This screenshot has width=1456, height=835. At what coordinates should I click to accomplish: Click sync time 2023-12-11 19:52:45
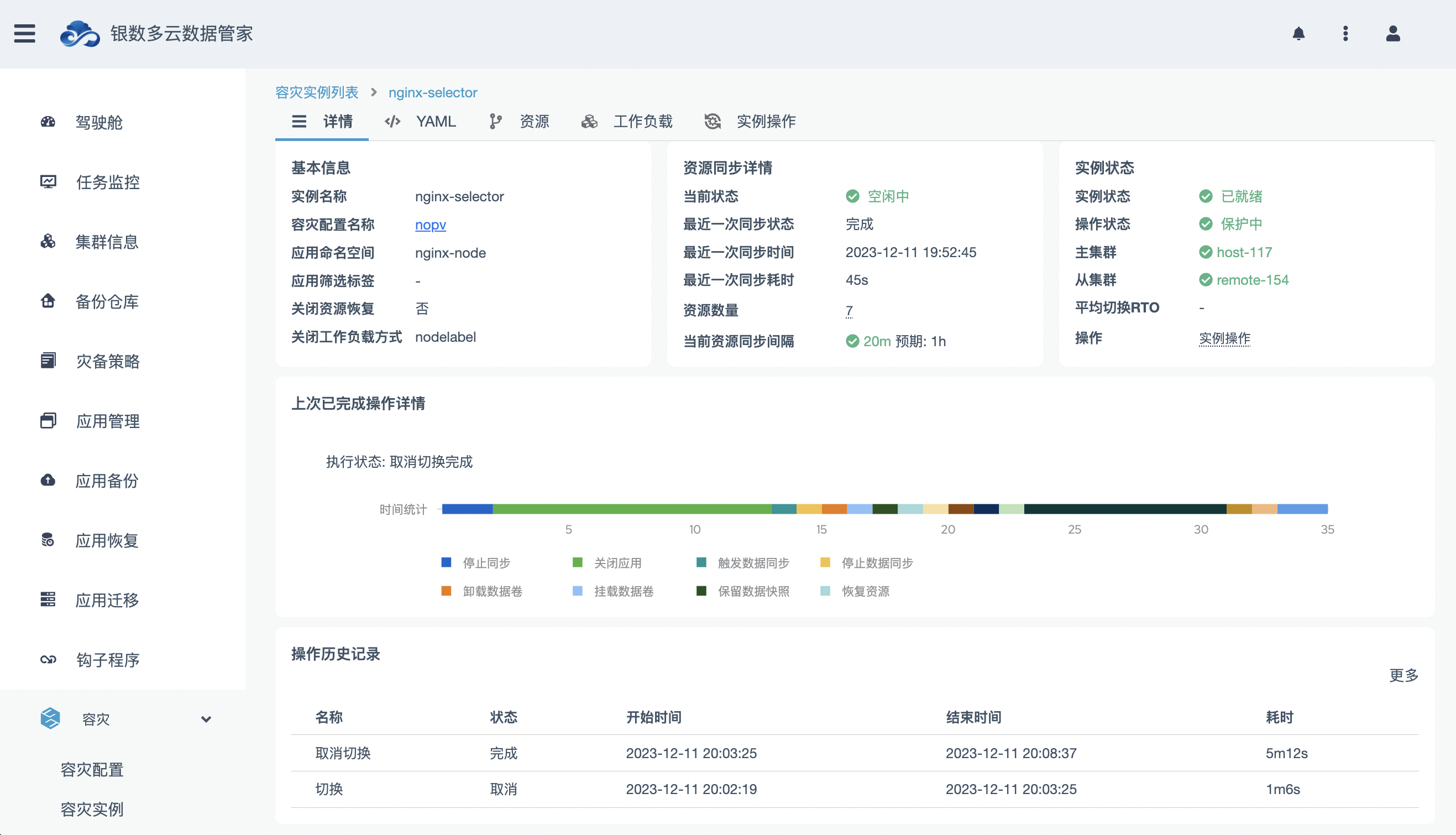(911, 252)
